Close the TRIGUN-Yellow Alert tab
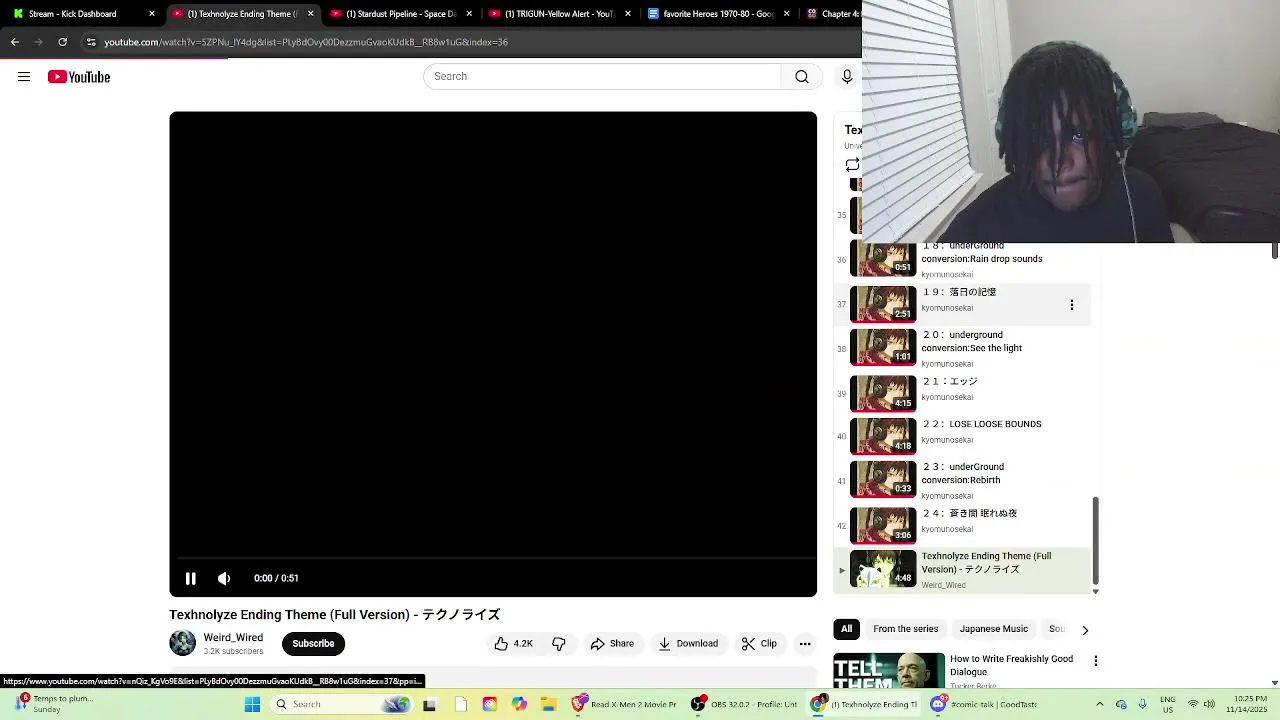1280x720 pixels. 628,14
